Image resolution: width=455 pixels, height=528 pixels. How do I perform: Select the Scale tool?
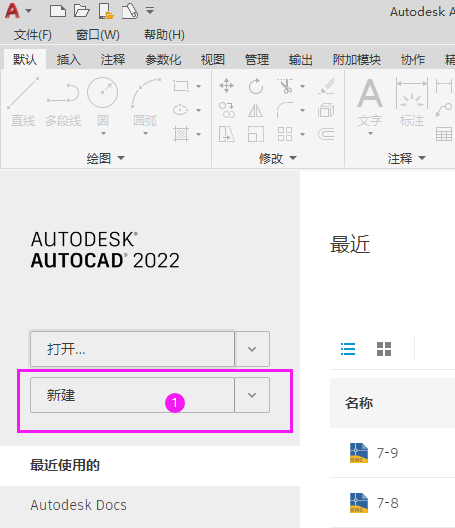(256, 134)
